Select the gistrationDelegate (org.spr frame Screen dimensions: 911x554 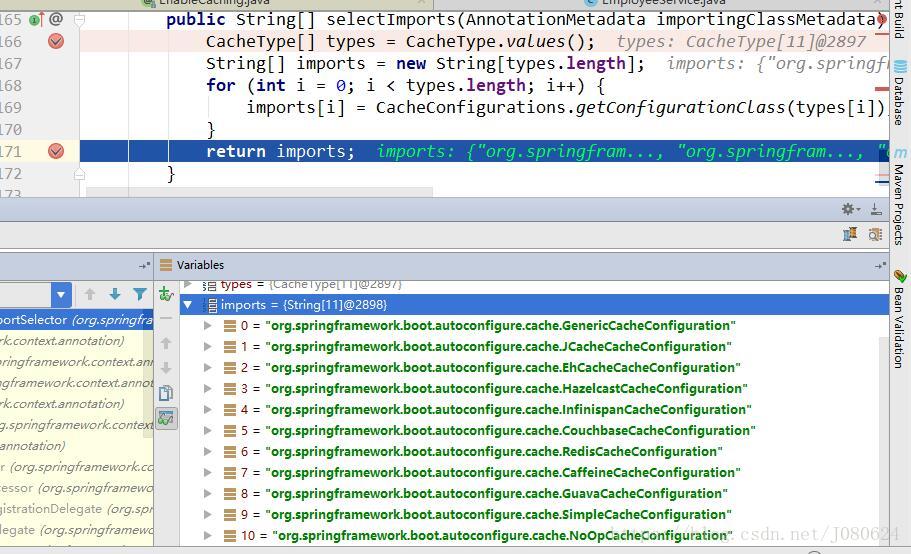coord(77,509)
